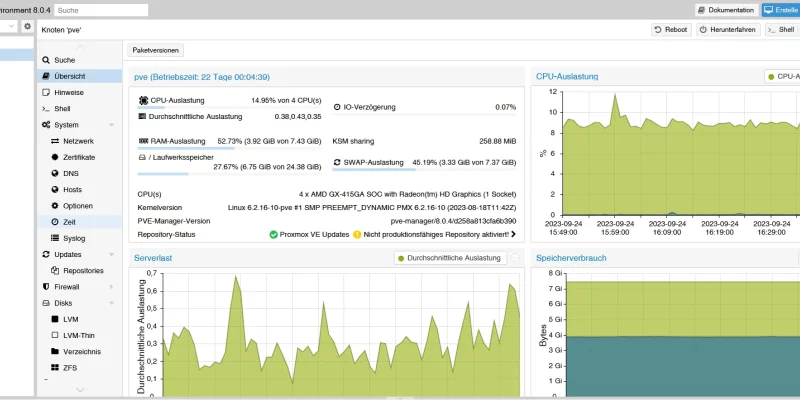Click the globe icon beside DNS
The height and width of the screenshot is (400, 800).
(55, 173)
